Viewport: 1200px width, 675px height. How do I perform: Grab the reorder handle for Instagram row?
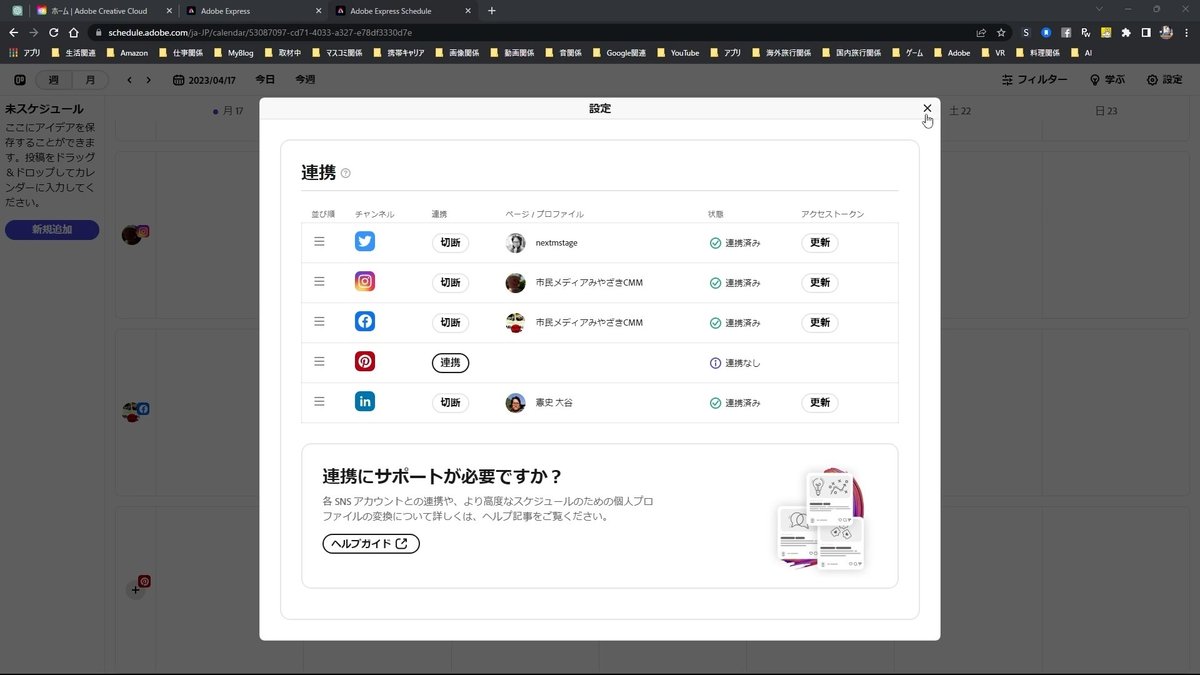319,282
